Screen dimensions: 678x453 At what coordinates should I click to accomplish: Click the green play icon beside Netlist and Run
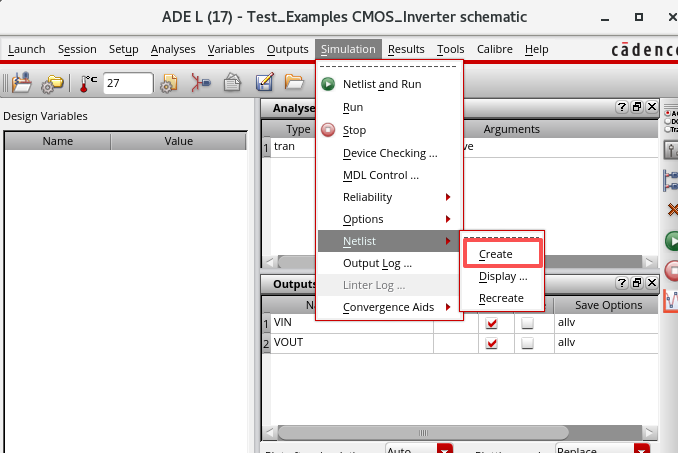tap(328, 84)
